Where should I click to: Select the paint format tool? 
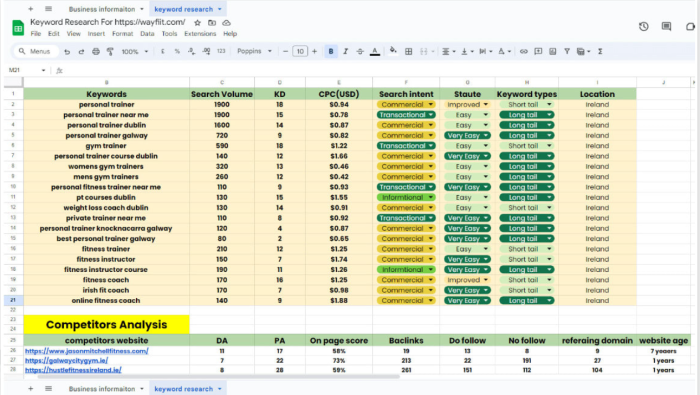point(110,52)
